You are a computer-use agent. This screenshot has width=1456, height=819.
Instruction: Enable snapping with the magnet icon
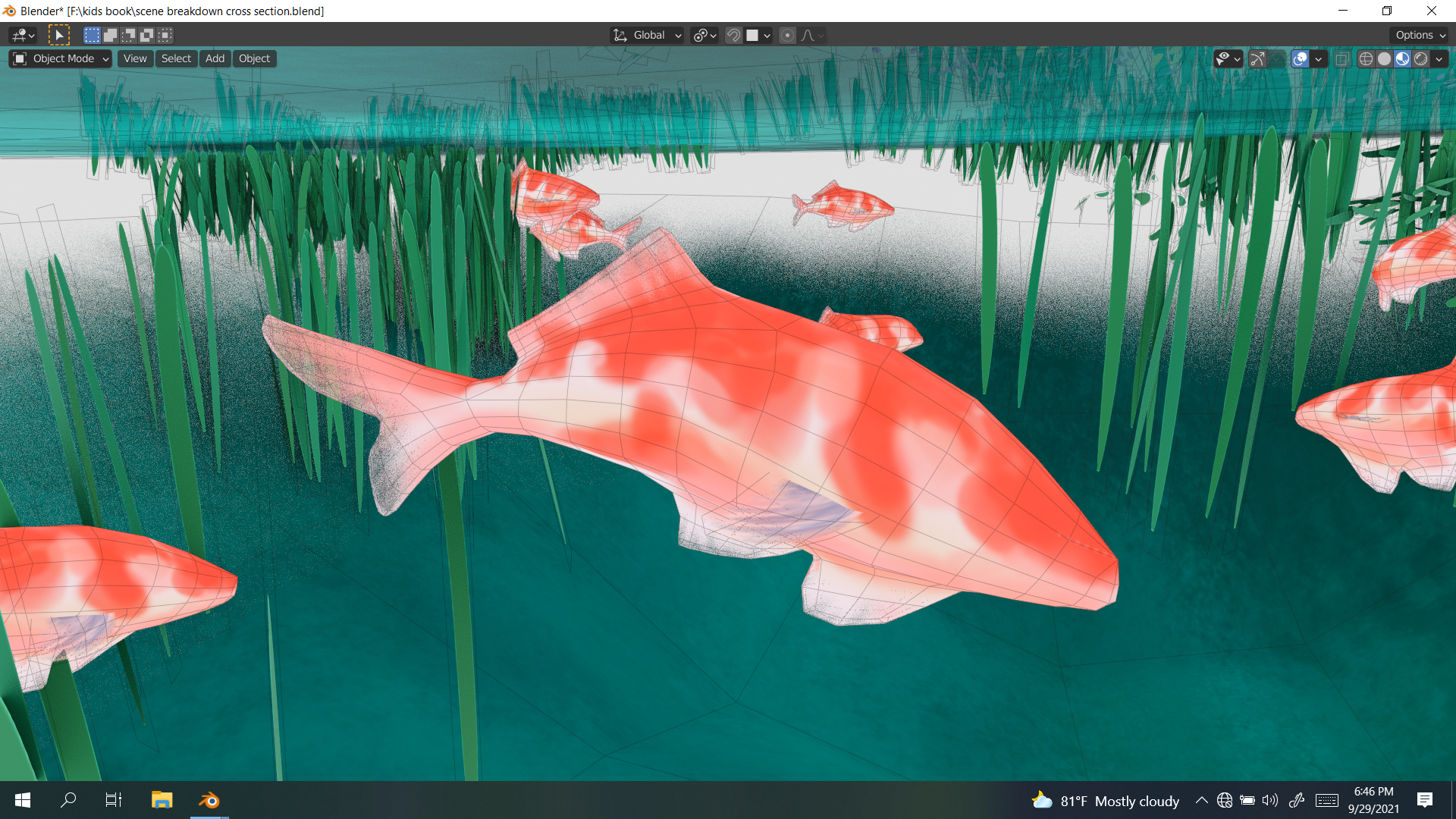734,35
